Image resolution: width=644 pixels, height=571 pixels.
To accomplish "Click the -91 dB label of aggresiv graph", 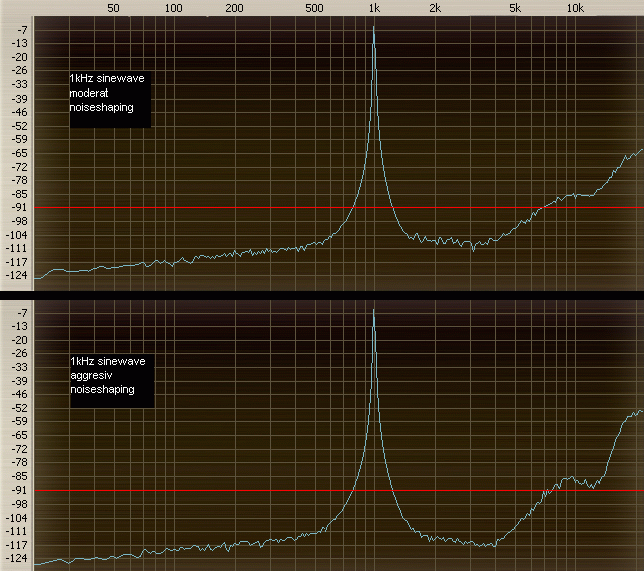I will [x=19, y=490].
